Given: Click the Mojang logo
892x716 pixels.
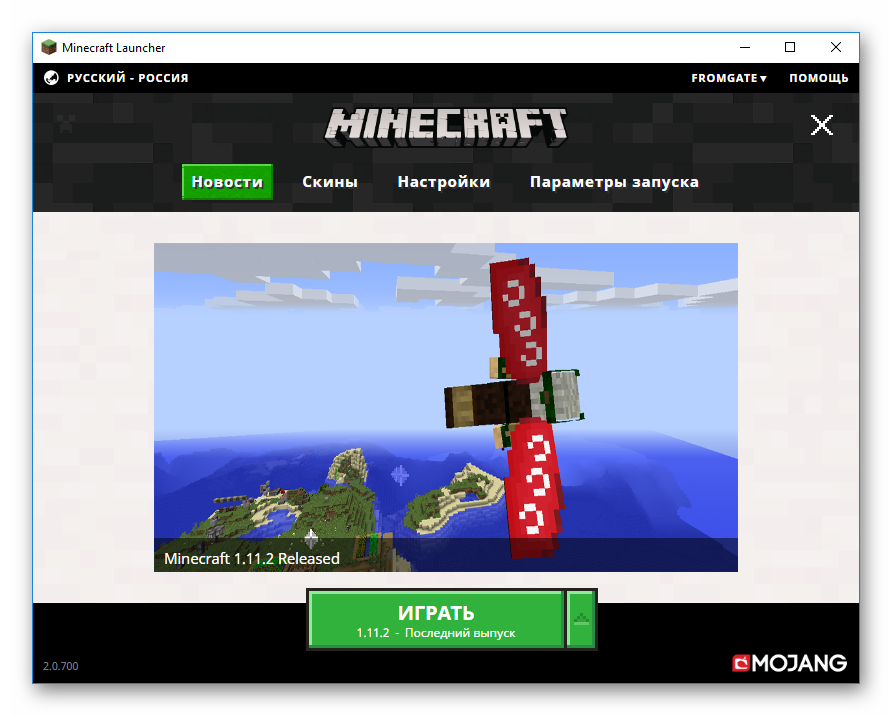Looking at the screenshot, I should point(789,663).
